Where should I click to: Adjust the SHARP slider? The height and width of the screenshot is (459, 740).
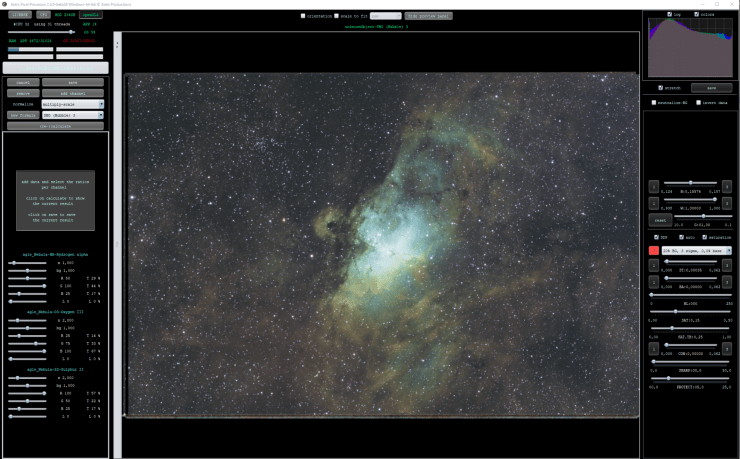coord(691,362)
